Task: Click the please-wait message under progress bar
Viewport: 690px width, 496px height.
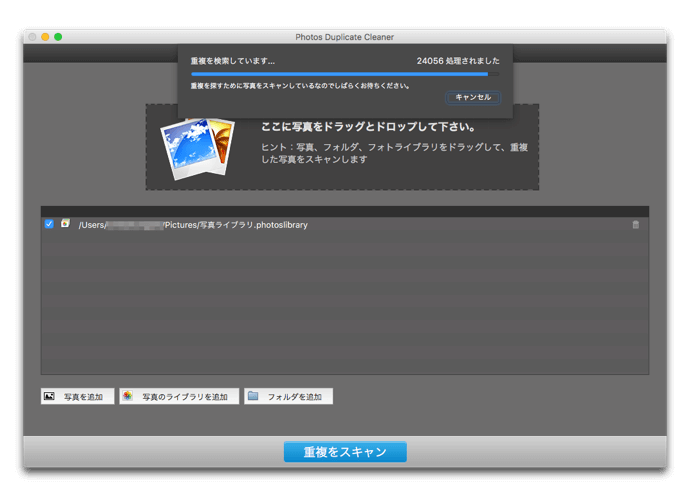Action: tap(300, 86)
